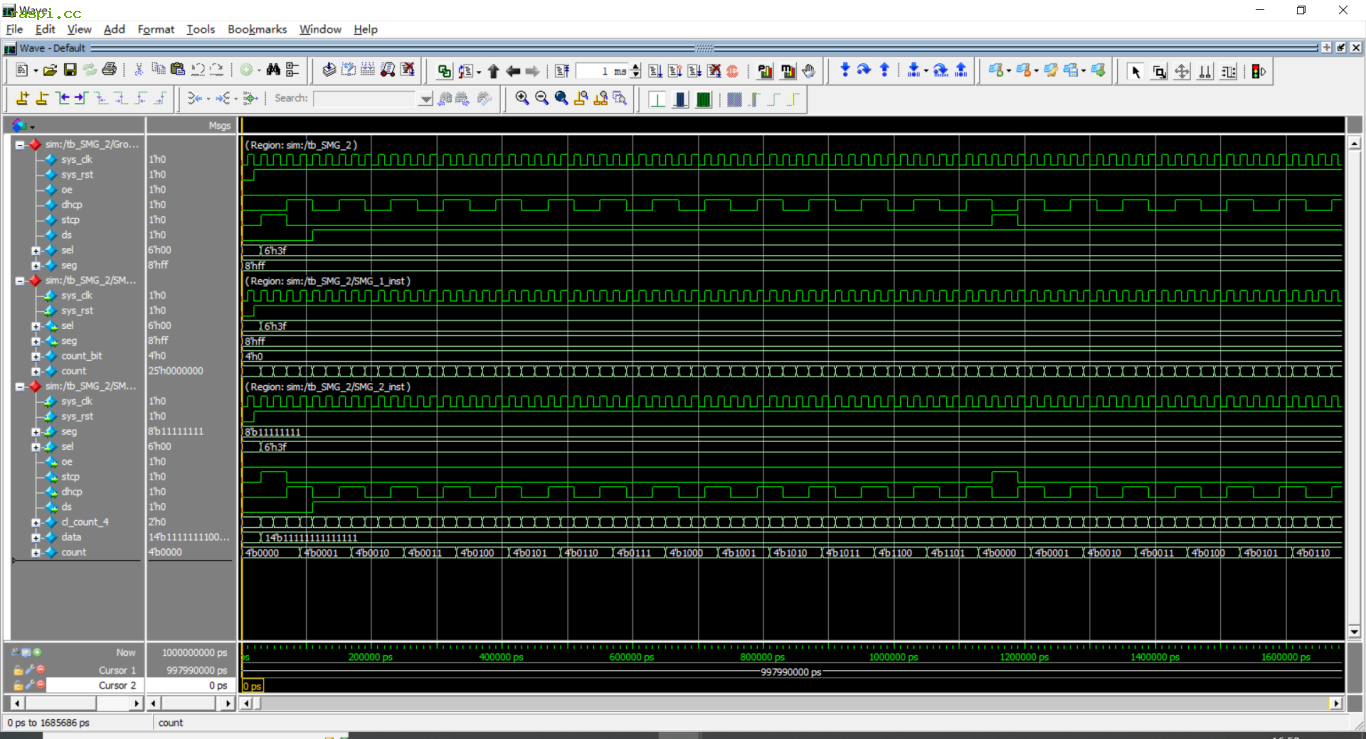The width and height of the screenshot is (1366, 739).
Task: Click the run length time input field
Action: point(603,71)
